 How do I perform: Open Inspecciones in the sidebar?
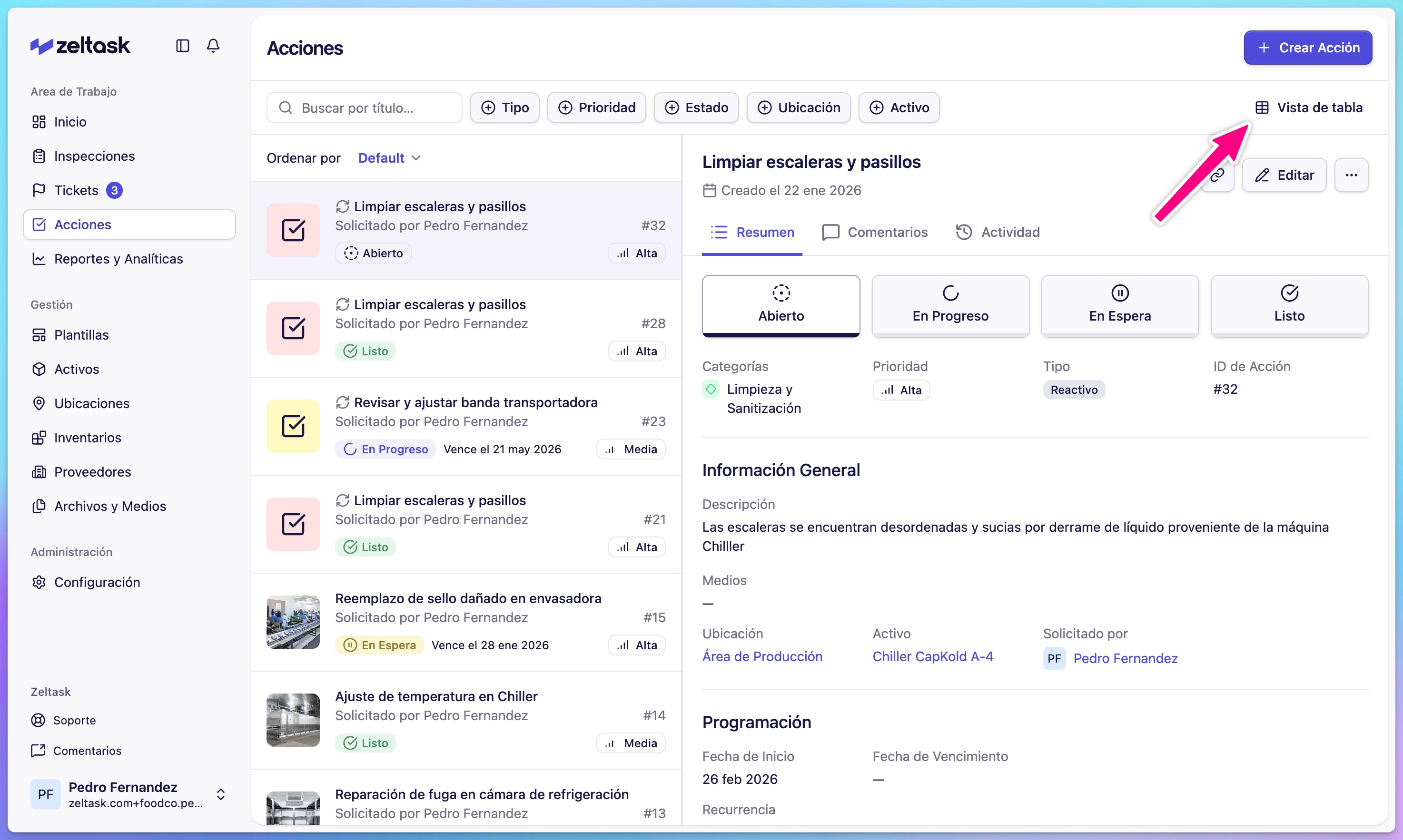(94, 156)
